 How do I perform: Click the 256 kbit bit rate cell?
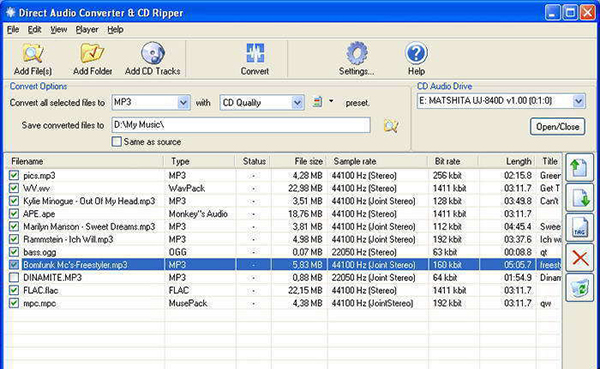tap(447, 175)
